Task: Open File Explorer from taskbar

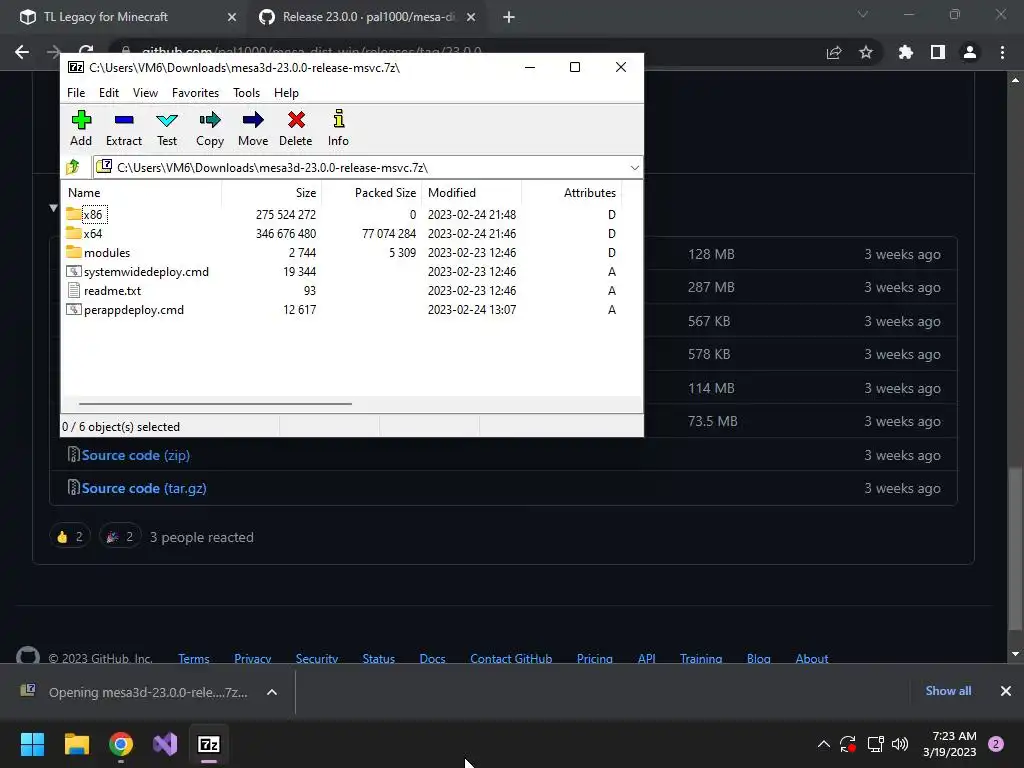Action: (x=77, y=744)
